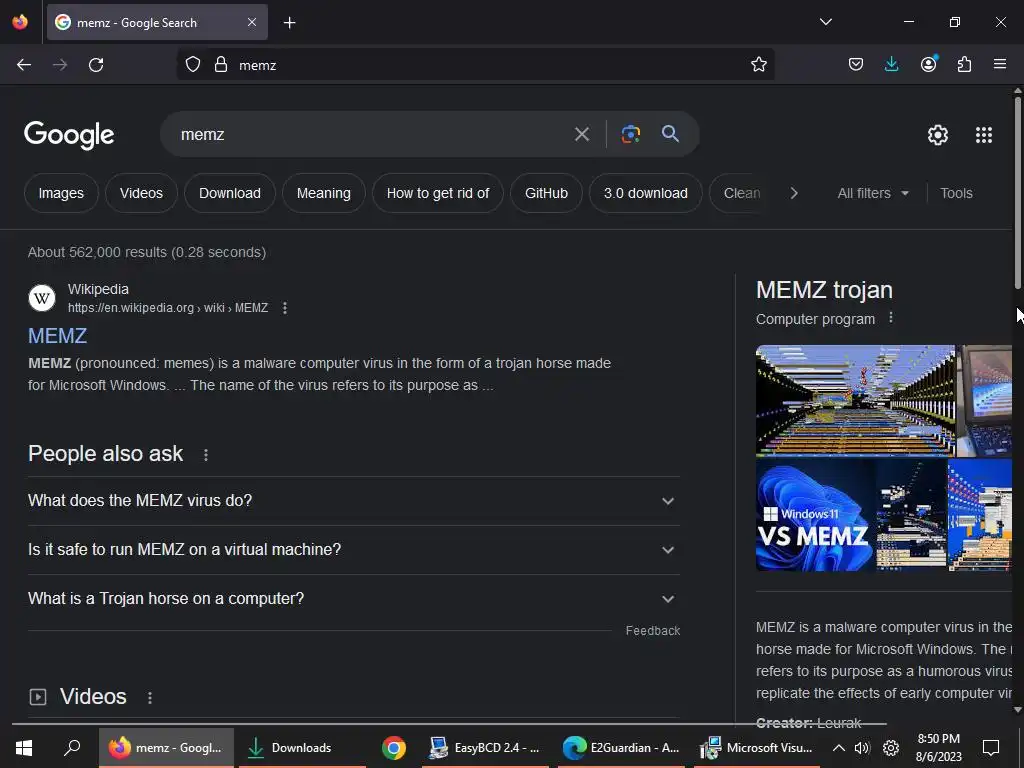Open the Save to Pocket icon
Image resolution: width=1024 pixels, height=768 pixels.
(x=856, y=65)
